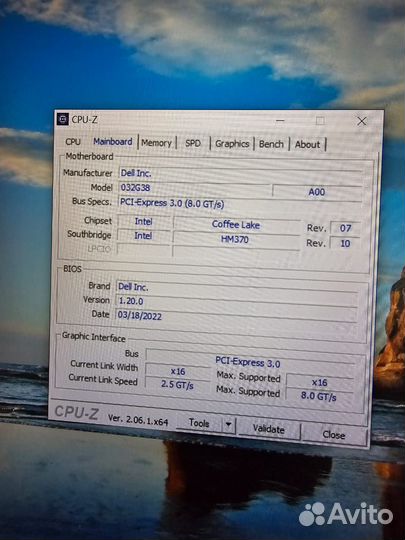
Task: Click the 'Ver. 2.06.1.x64' version text
Action: click(138, 419)
